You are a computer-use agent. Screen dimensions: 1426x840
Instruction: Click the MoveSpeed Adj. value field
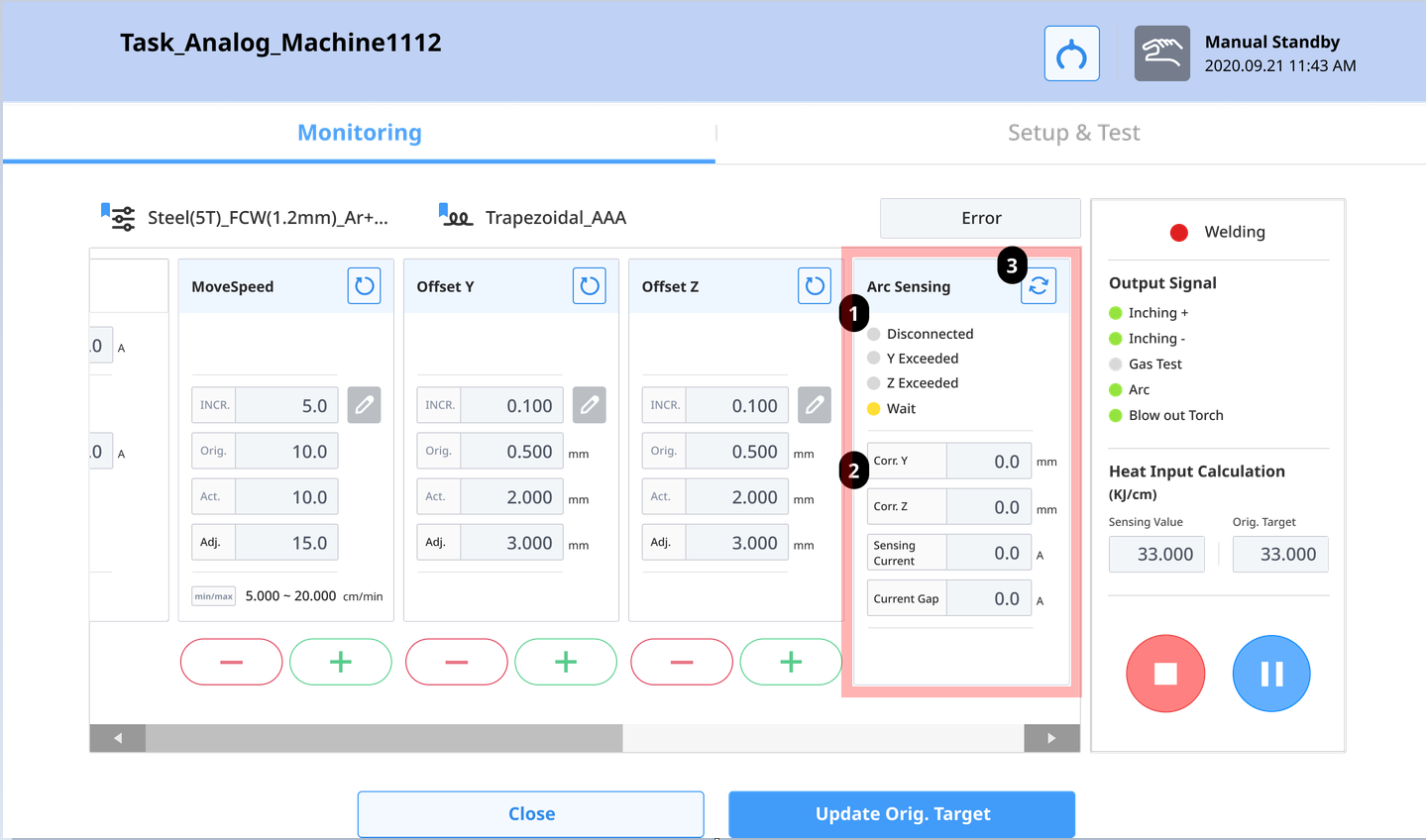click(286, 543)
